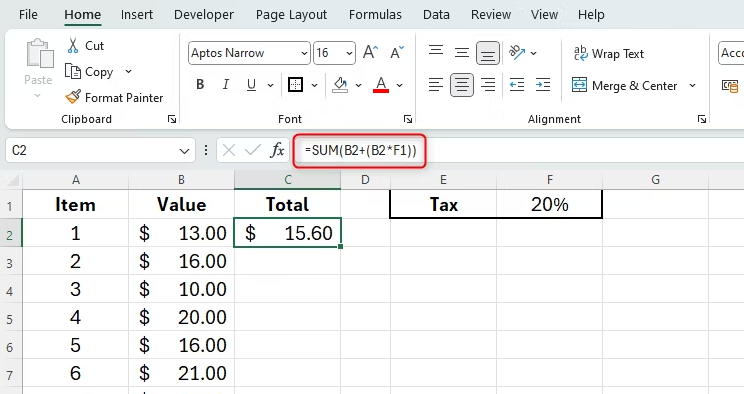The image size is (744, 394).
Task: Open the Page Layout tab
Action: (291, 15)
